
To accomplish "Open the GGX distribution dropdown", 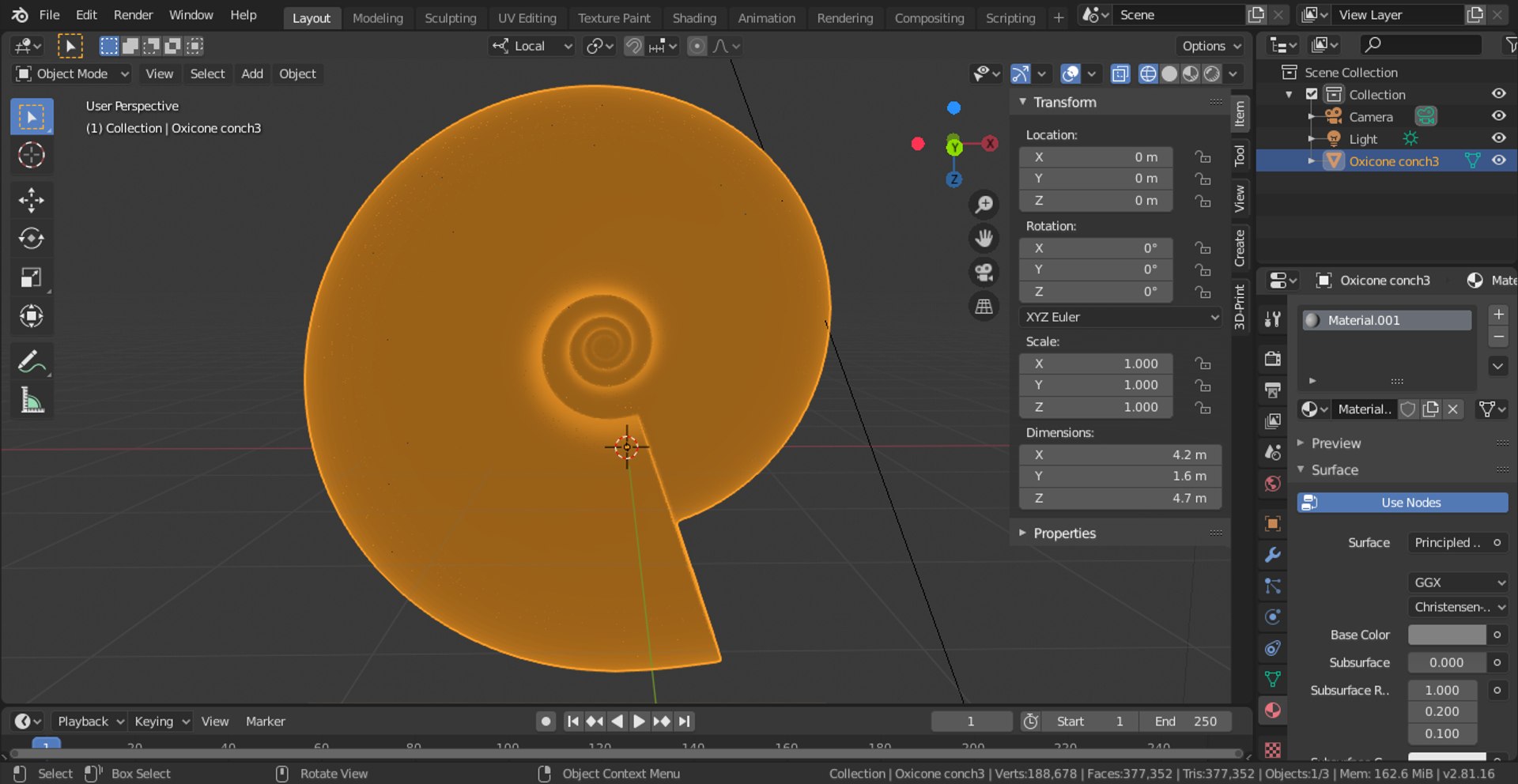I will point(1458,582).
